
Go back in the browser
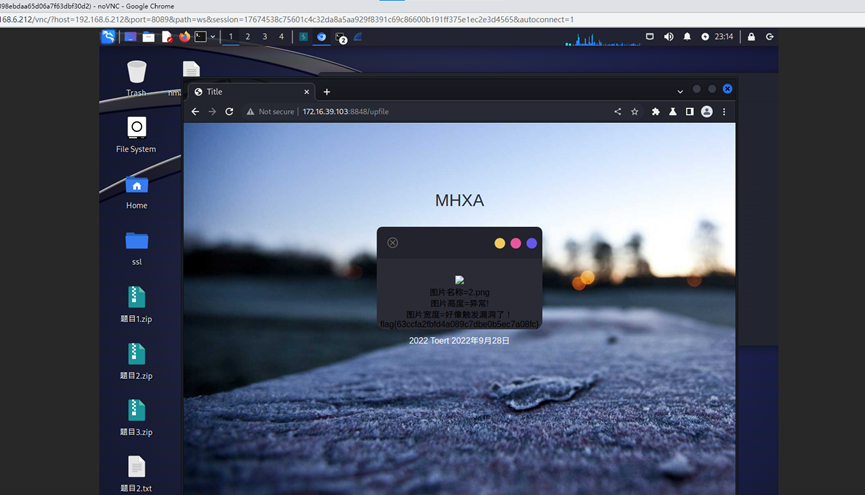195,111
